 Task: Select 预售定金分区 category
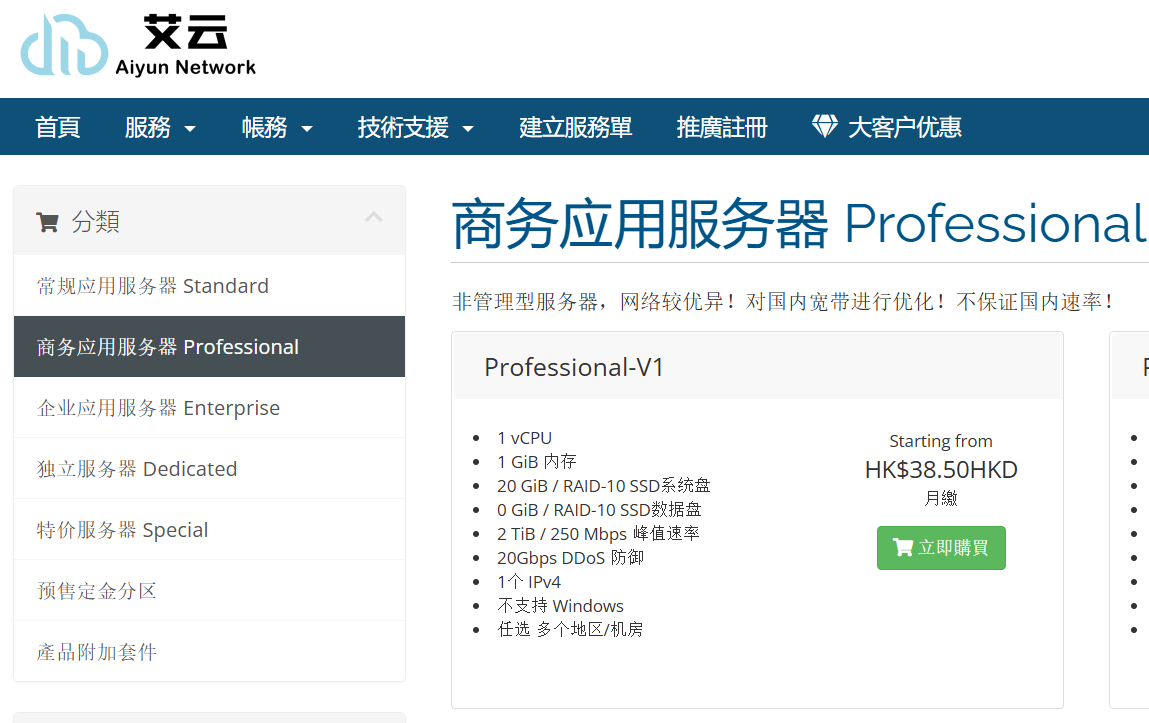pos(210,590)
